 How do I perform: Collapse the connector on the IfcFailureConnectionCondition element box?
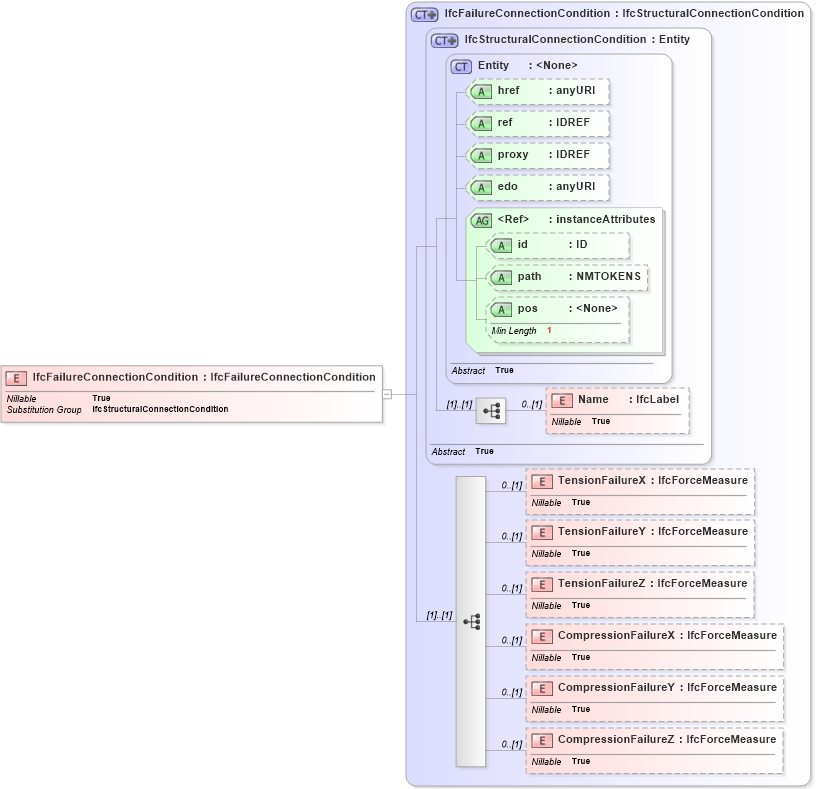pyautogui.click(x=387, y=393)
